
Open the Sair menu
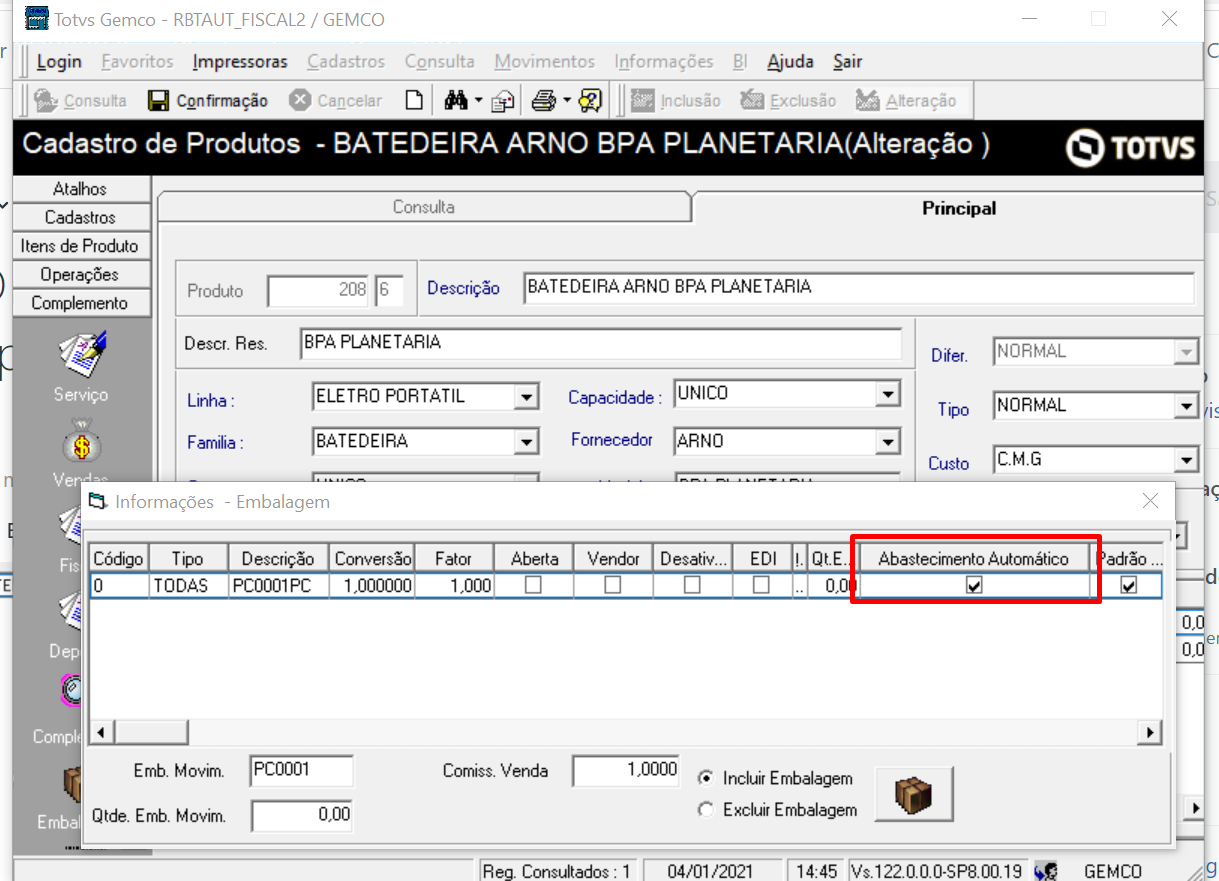(847, 61)
